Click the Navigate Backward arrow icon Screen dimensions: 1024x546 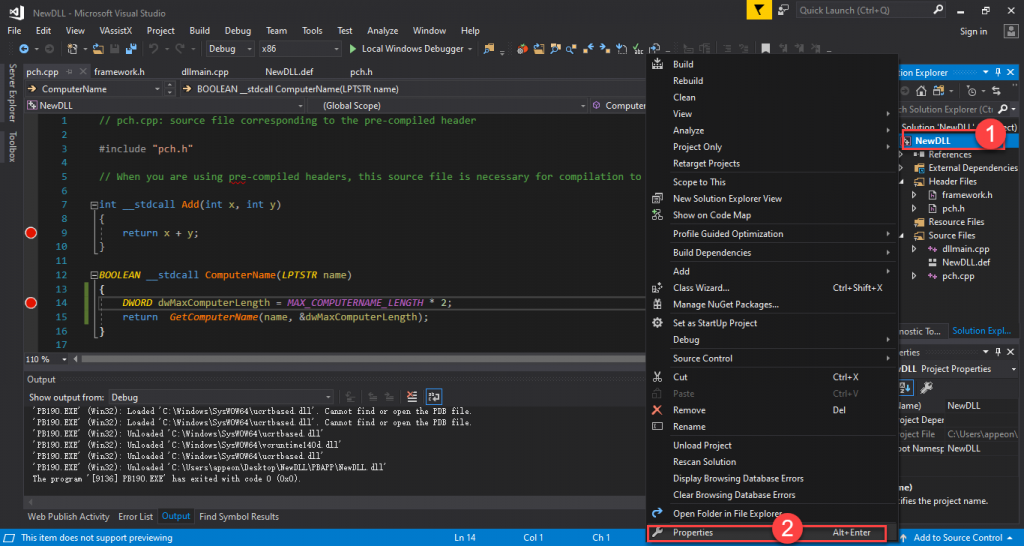pos(23,49)
